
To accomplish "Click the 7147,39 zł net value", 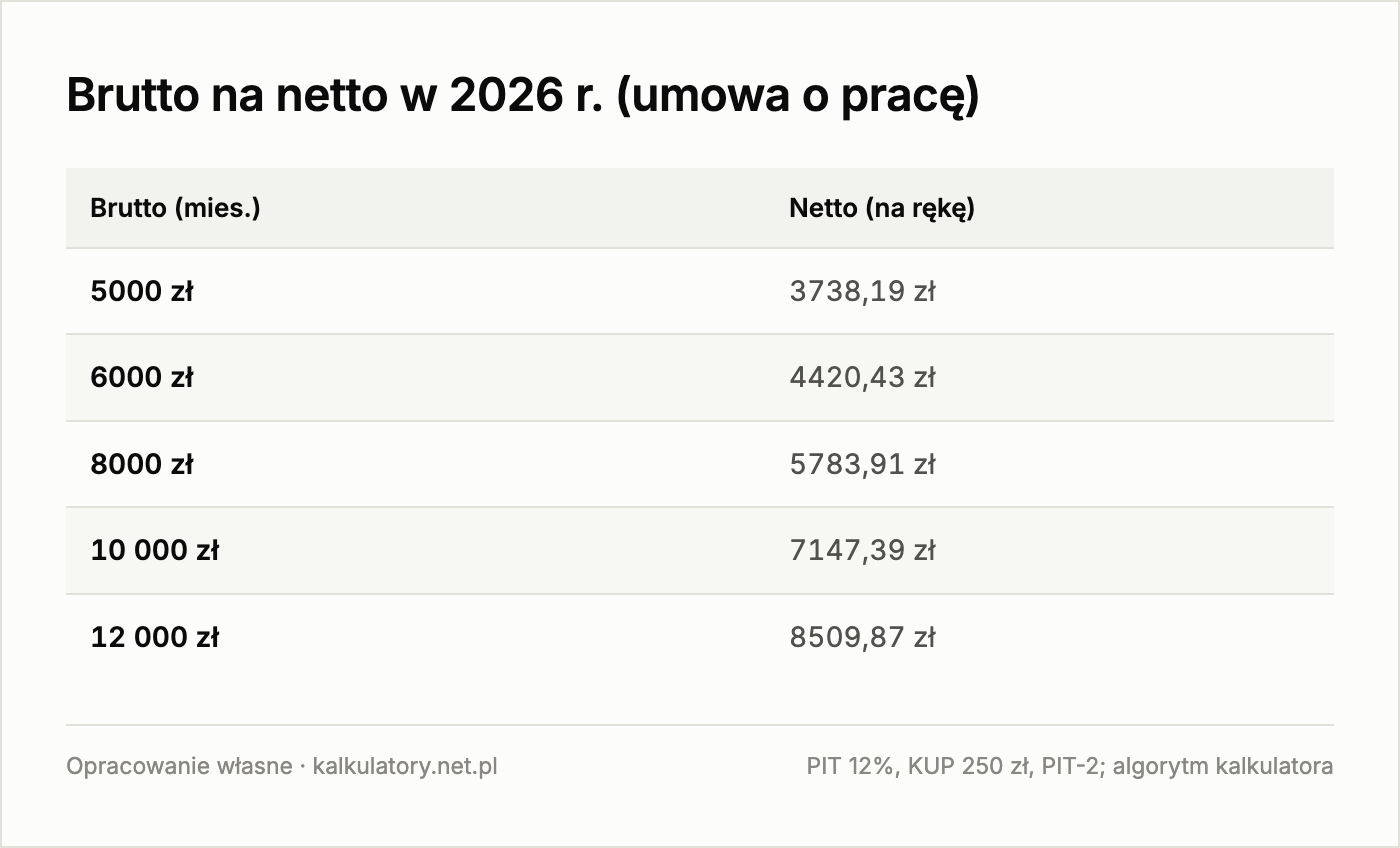I will [862, 550].
